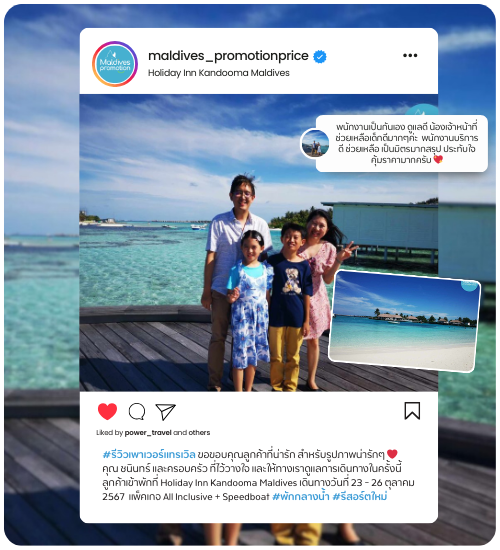Viewport: 500px width, 550px height.
Task: Open Maldives promotion profile picture
Action: coord(115,64)
